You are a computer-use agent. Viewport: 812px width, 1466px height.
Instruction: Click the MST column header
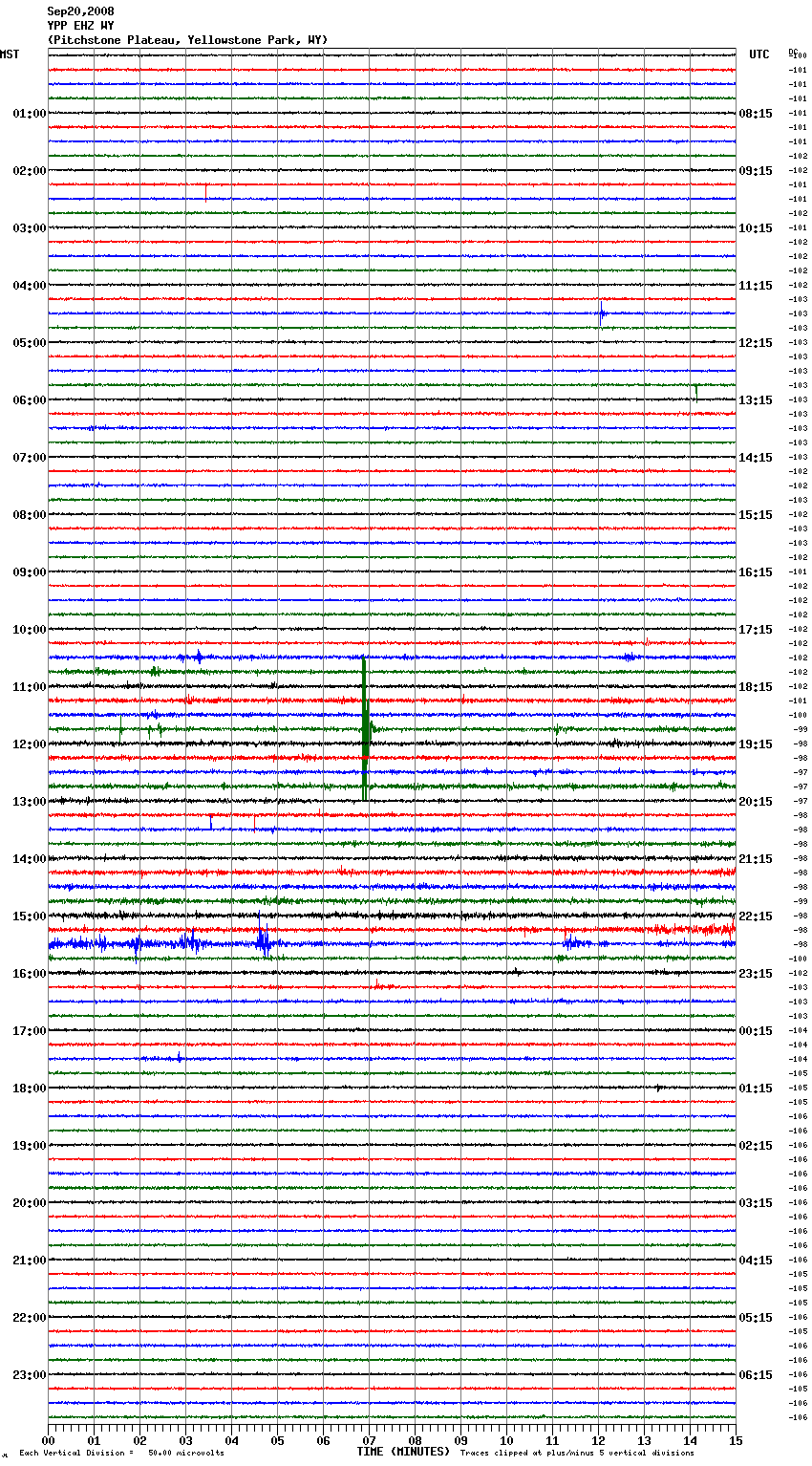click(x=10, y=54)
